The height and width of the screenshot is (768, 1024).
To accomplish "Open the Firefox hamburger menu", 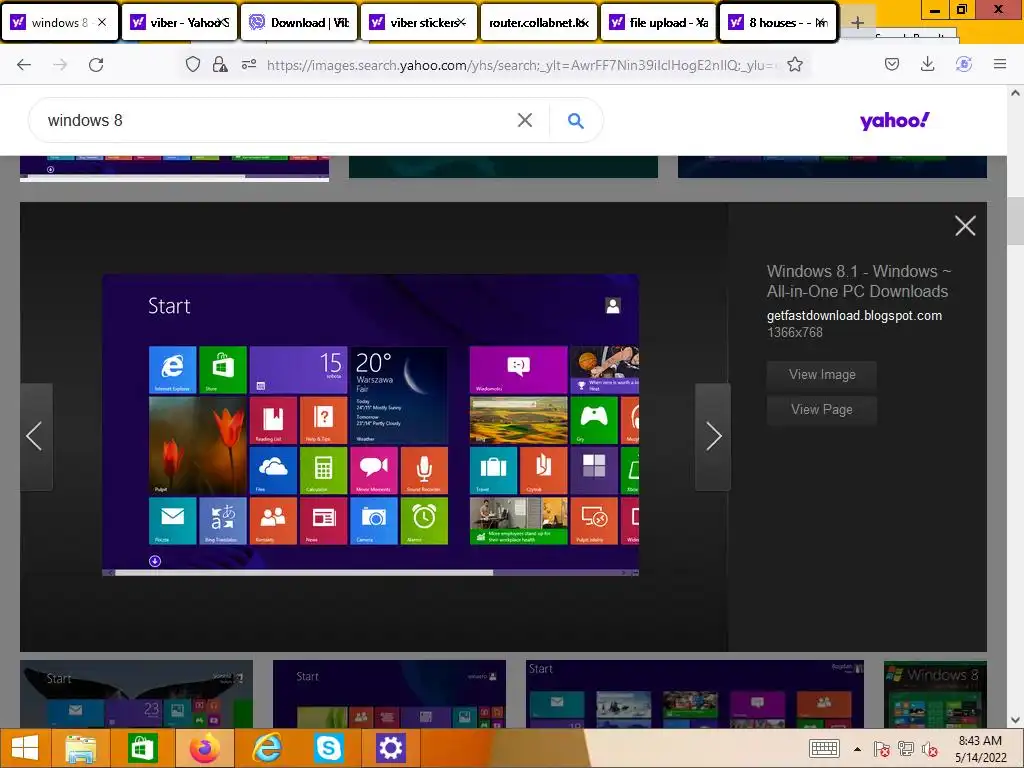I will [x=1000, y=64].
